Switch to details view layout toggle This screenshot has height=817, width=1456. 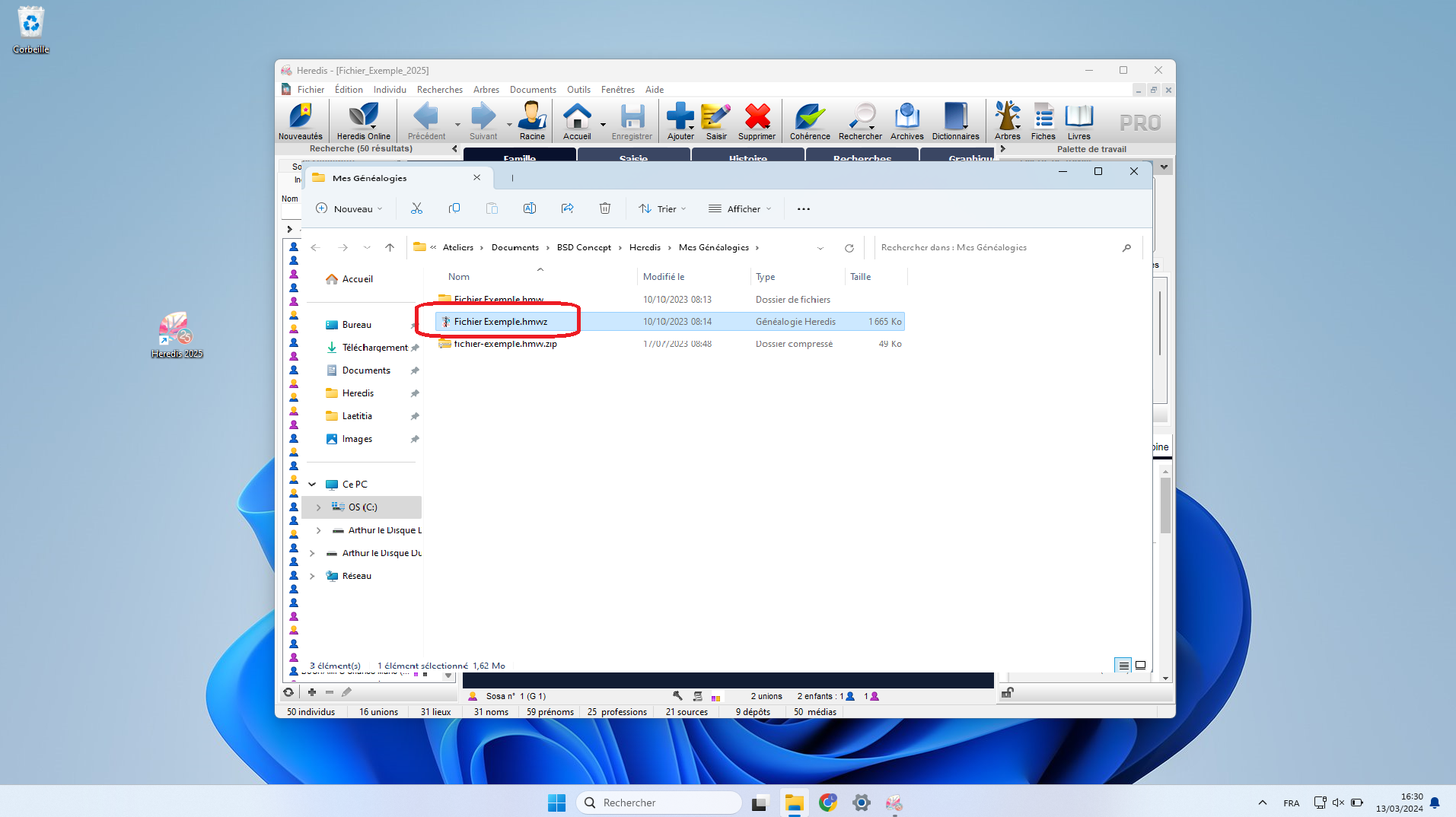pos(1123,666)
